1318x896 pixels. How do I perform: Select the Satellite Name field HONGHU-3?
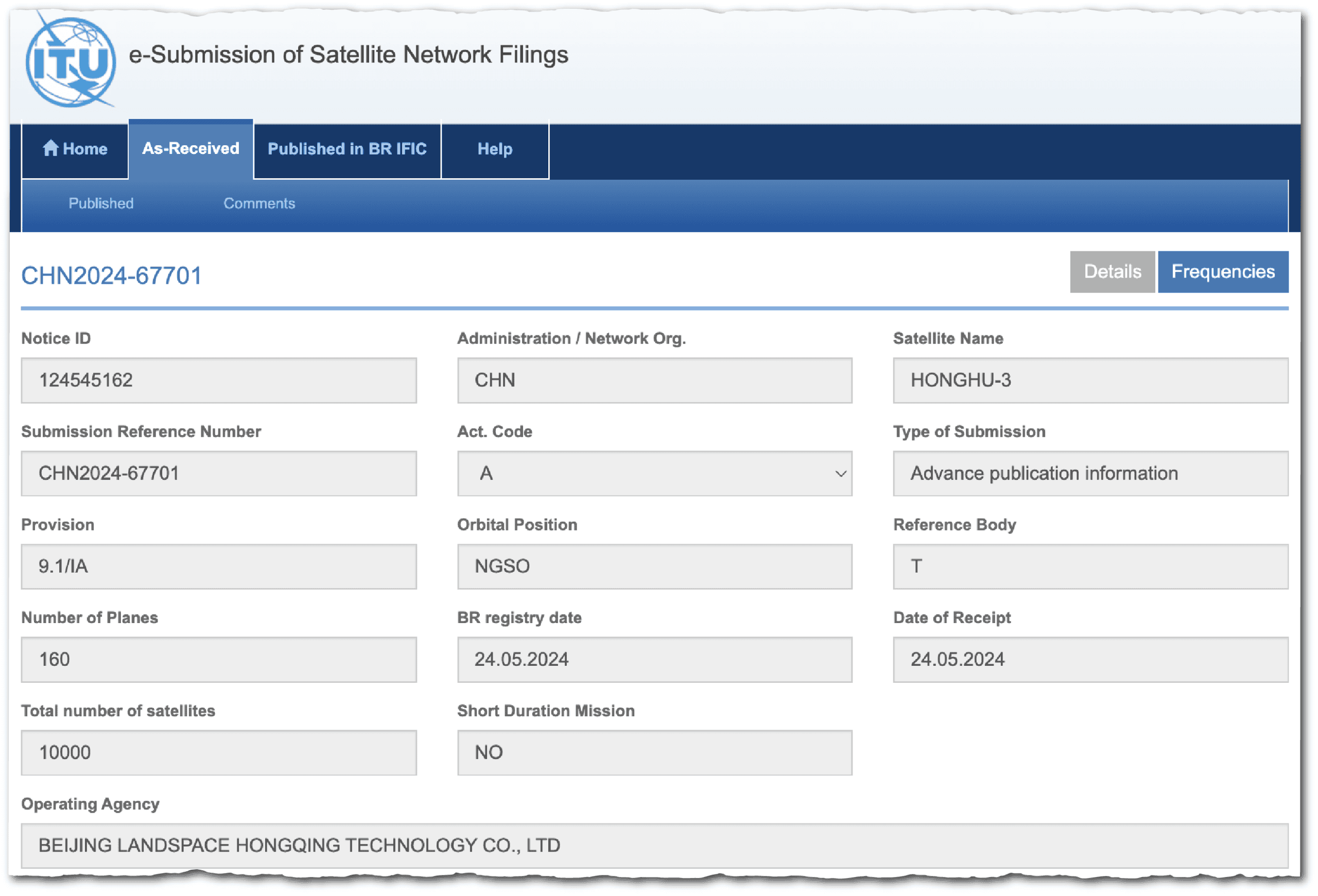(x=1089, y=380)
